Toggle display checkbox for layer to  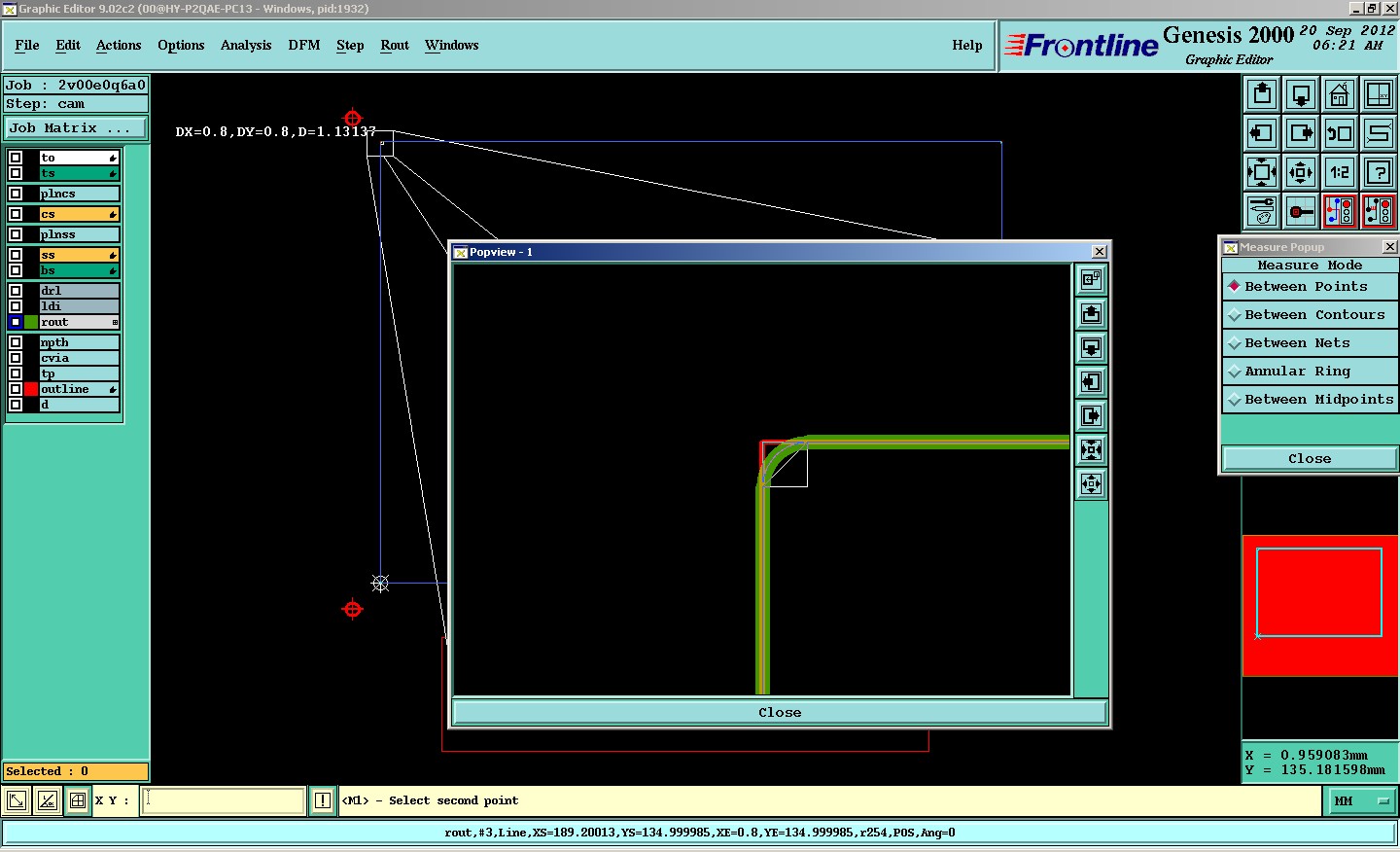tap(16, 158)
